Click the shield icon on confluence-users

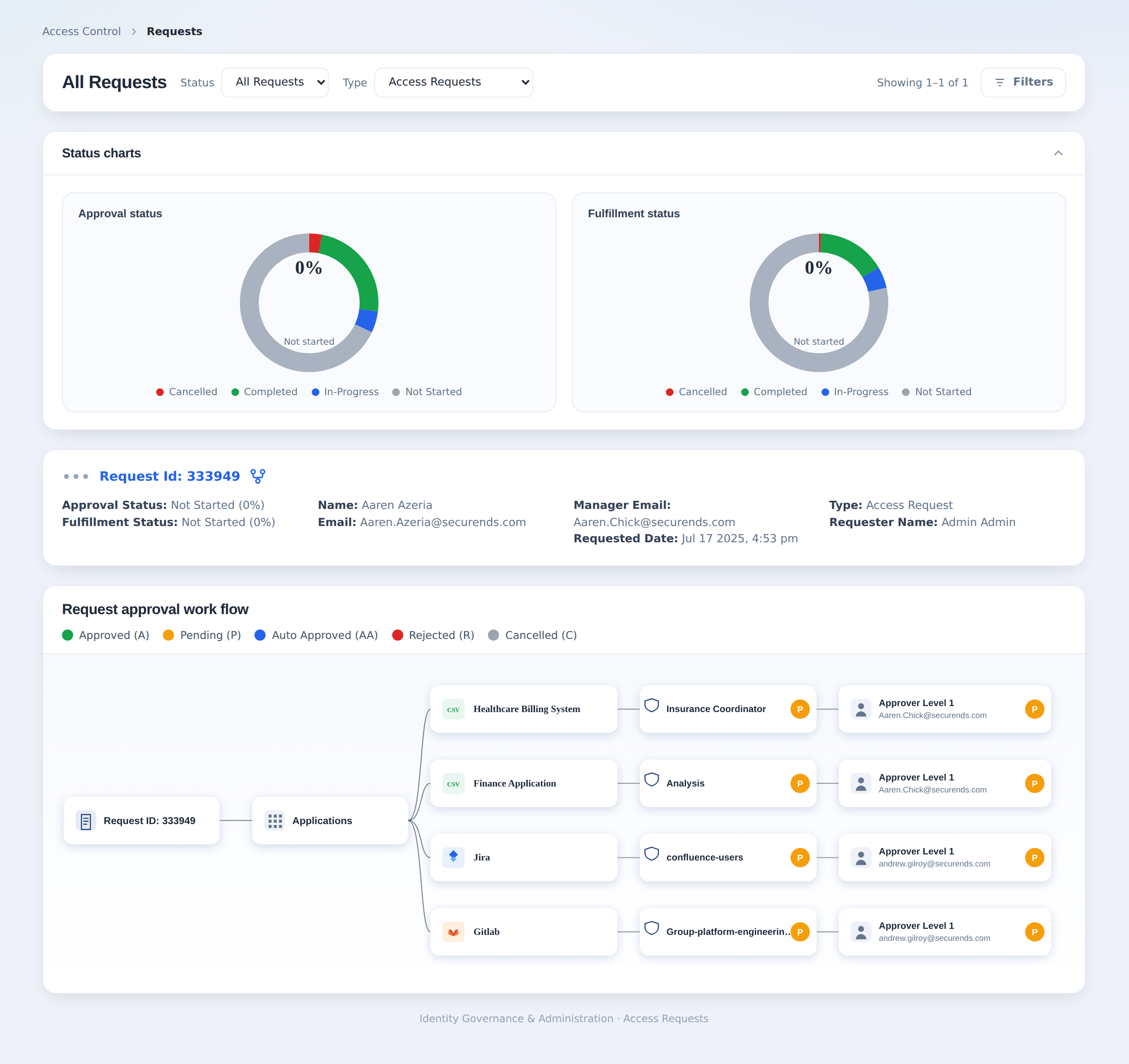(652, 854)
